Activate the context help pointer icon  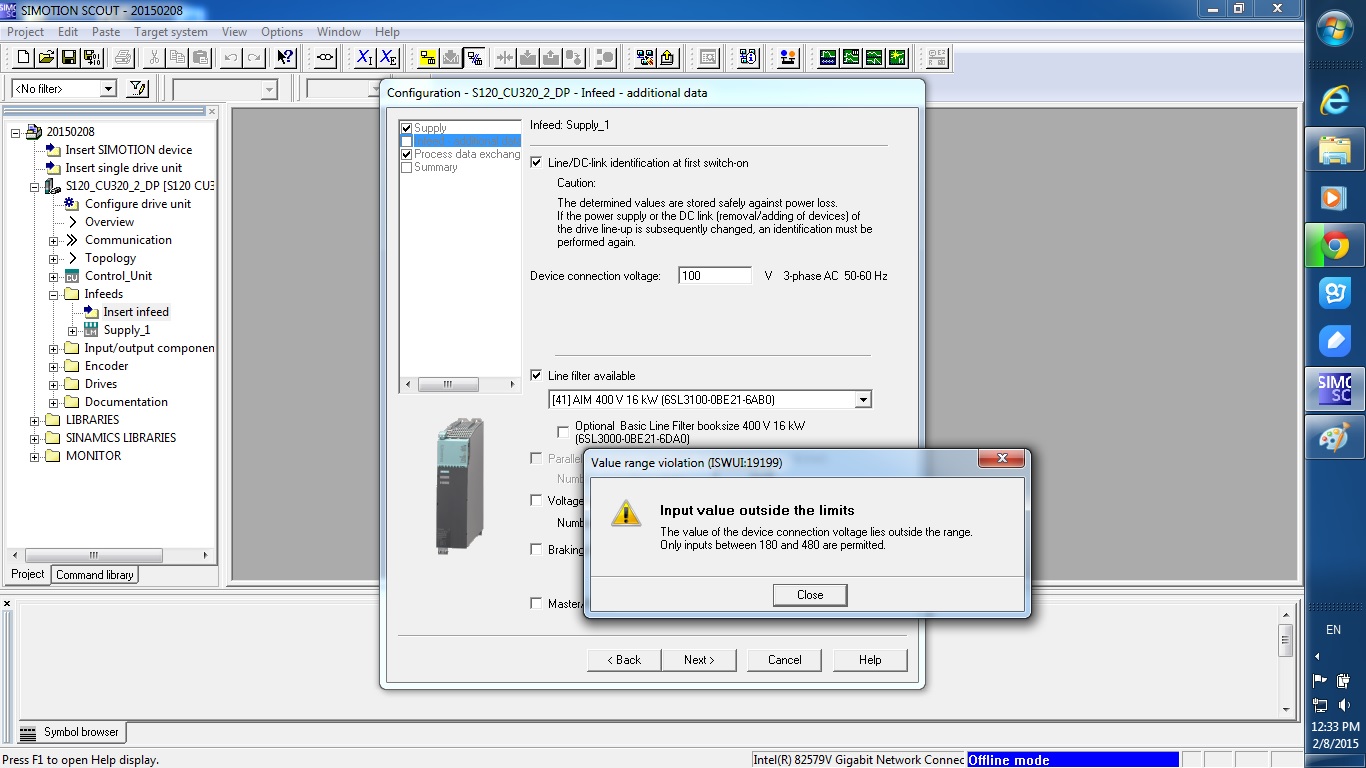coord(286,58)
